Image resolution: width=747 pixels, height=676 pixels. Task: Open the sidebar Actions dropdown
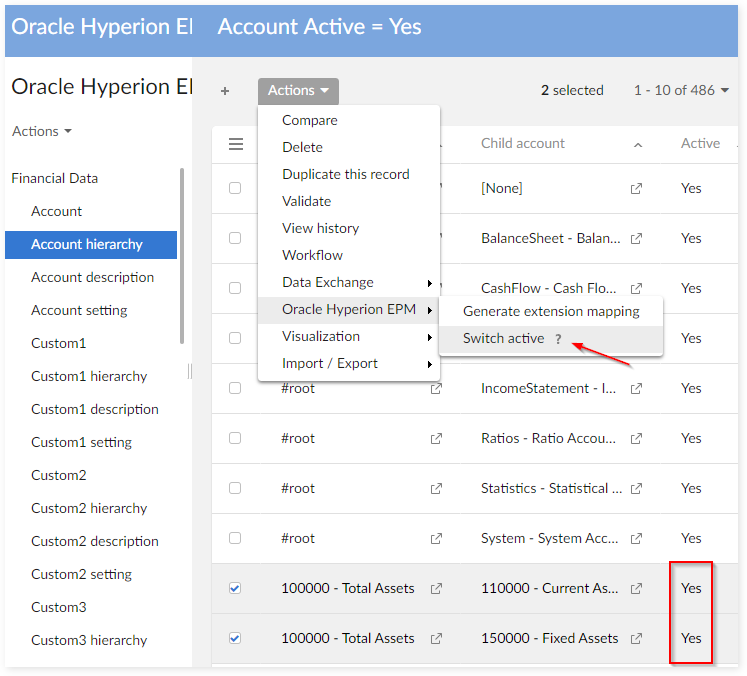pos(41,131)
